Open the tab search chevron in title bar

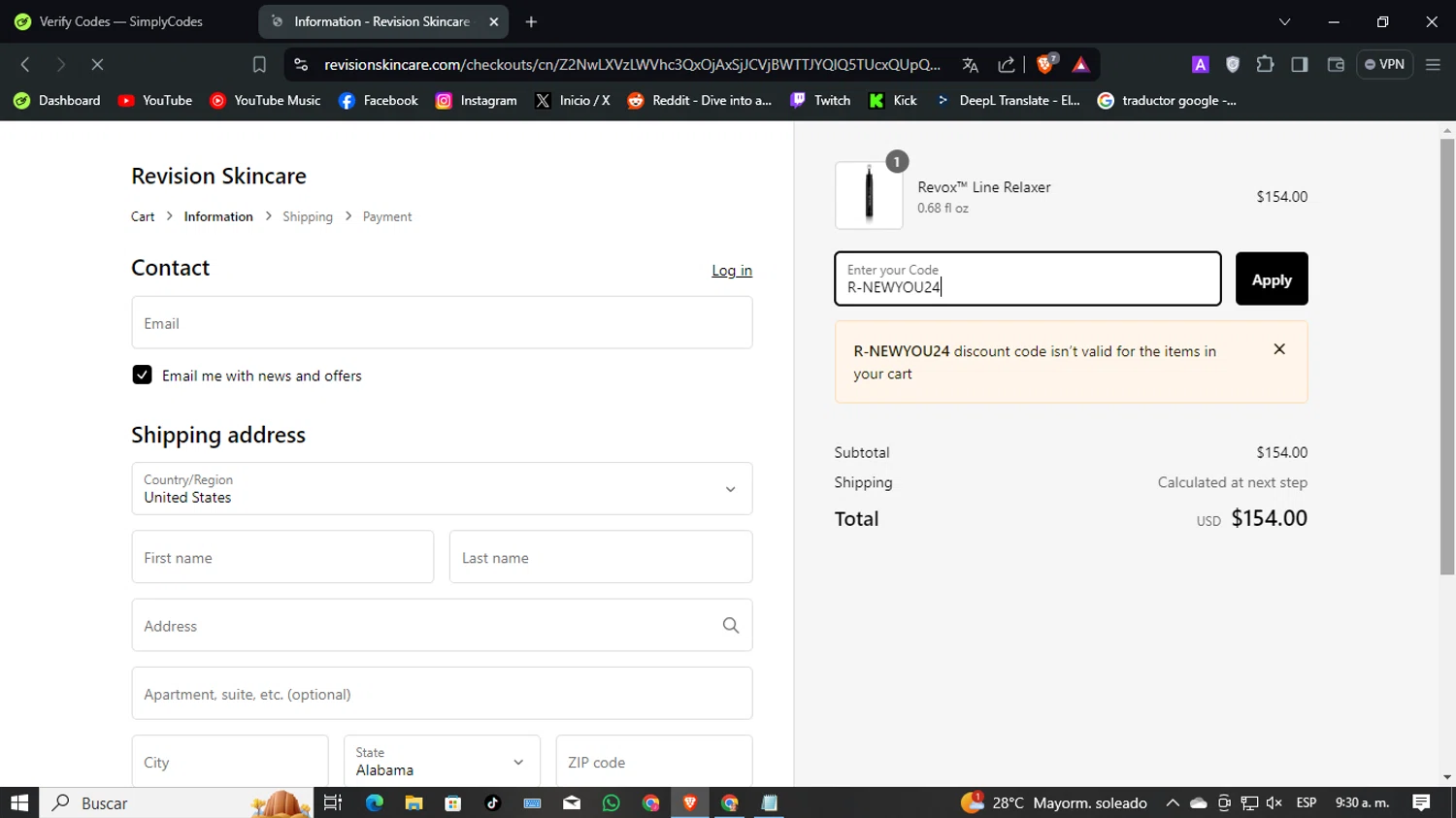pos(1284,21)
